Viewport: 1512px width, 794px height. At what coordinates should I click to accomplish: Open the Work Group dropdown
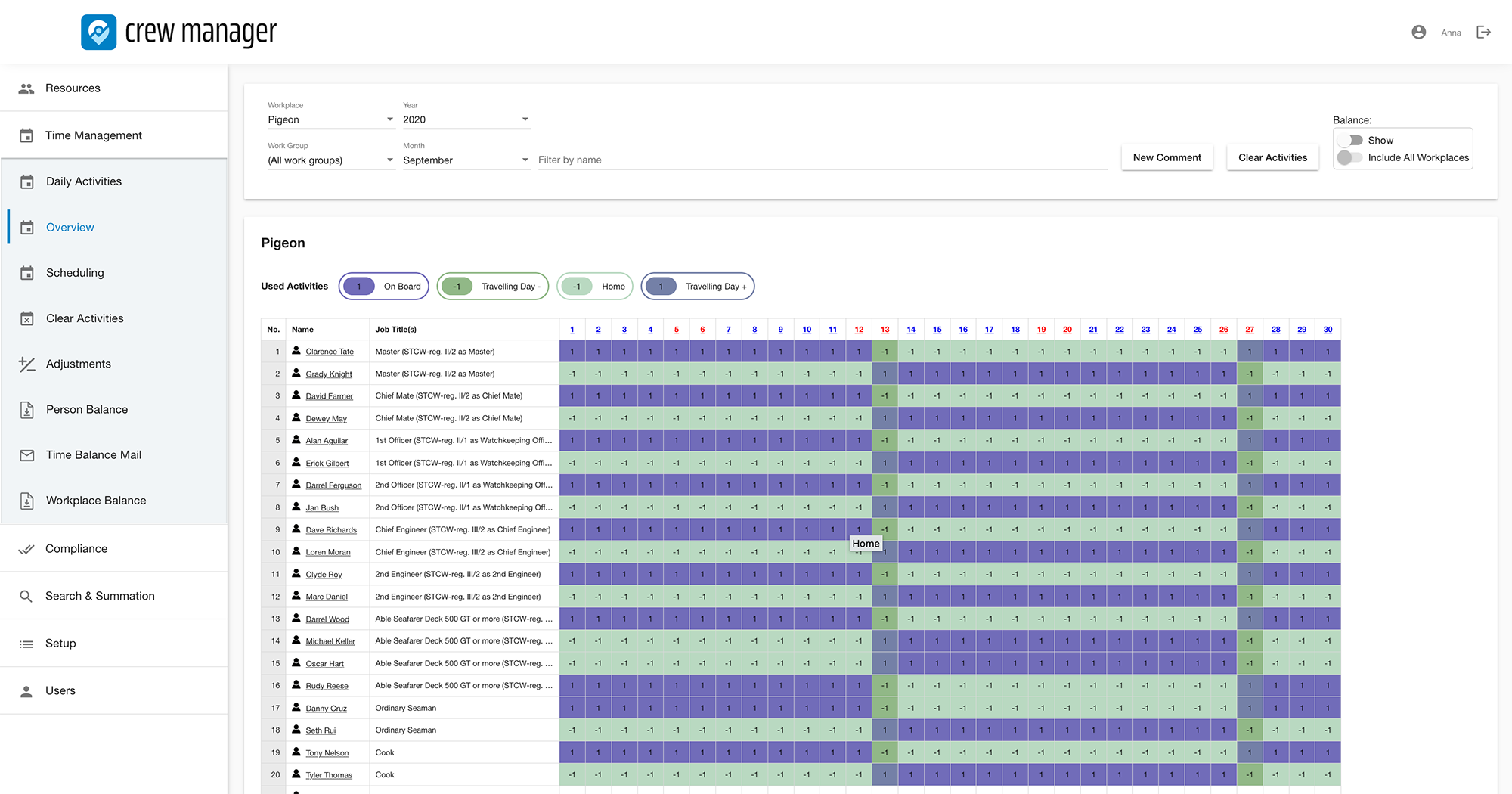coord(330,160)
